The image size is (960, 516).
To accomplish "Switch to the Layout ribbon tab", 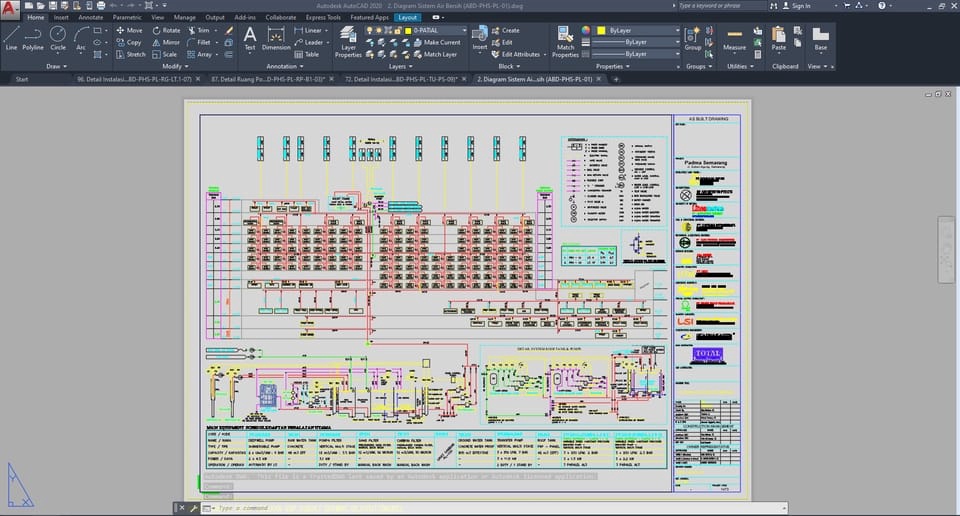I will point(407,17).
